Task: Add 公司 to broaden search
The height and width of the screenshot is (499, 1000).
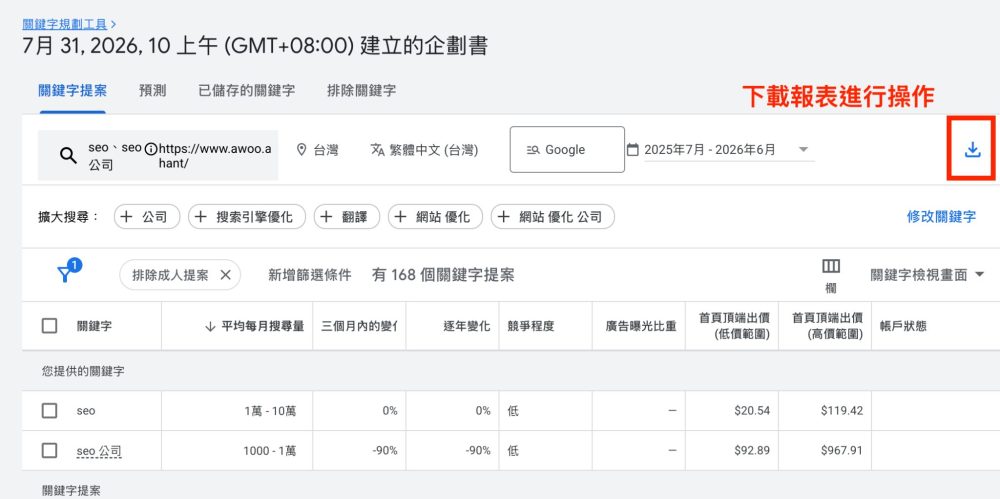Action: (147, 217)
